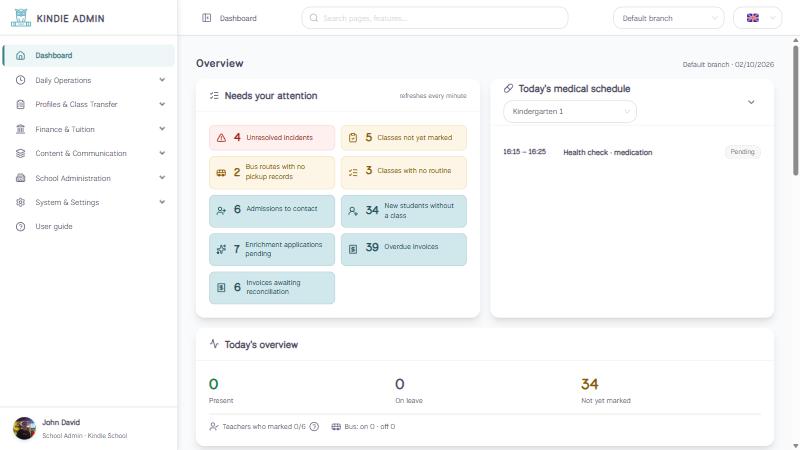This screenshot has width=800, height=450.
Task: Click the bus icon on Bus routes card
Action: (x=221, y=173)
